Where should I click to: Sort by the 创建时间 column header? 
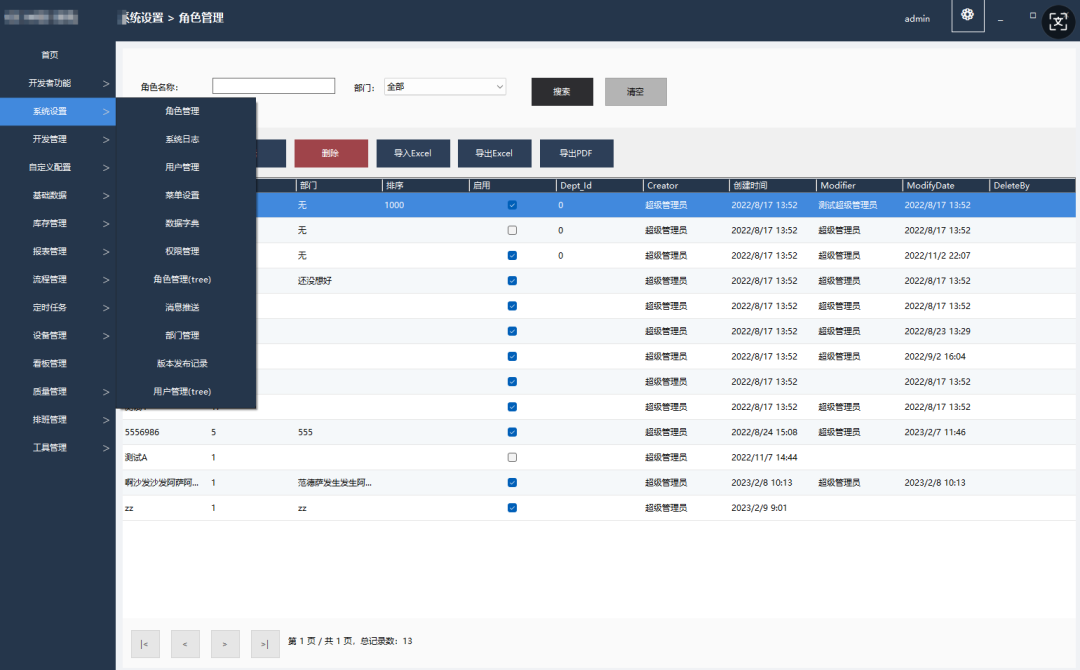tap(772, 185)
